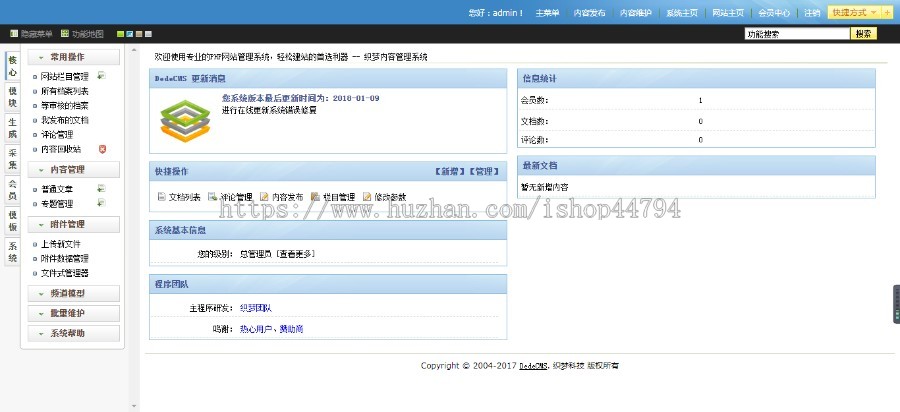
Task: Open 栏目管理 quick action icon
Action: (315, 196)
